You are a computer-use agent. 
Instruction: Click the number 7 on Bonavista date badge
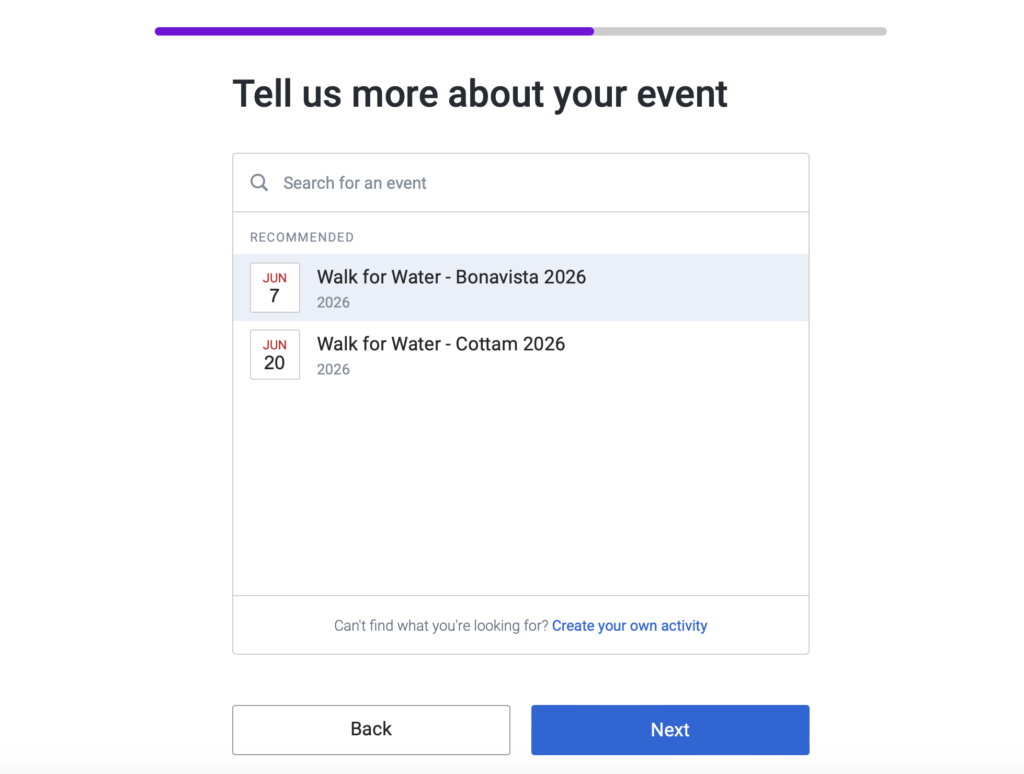tap(275, 296)
